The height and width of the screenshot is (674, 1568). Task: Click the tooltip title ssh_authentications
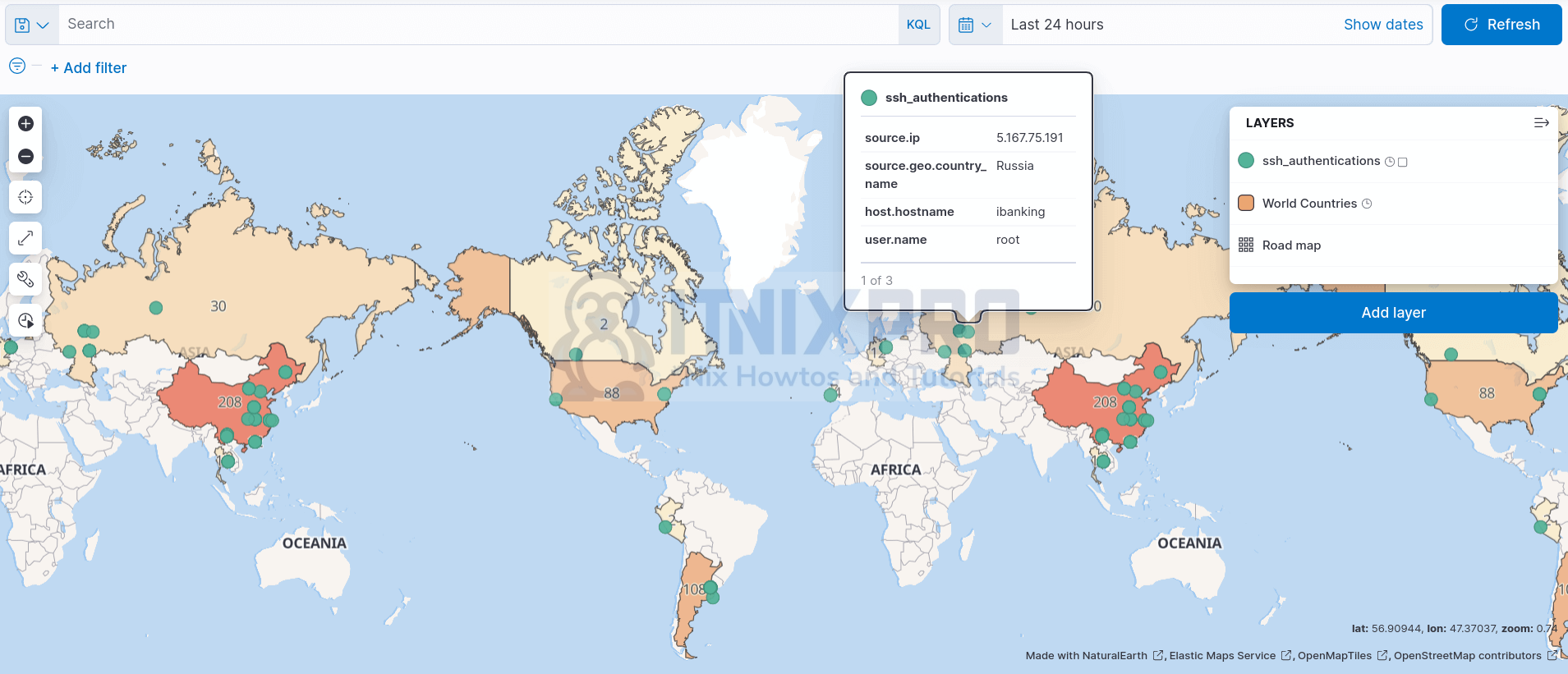[x=946, y=98]
